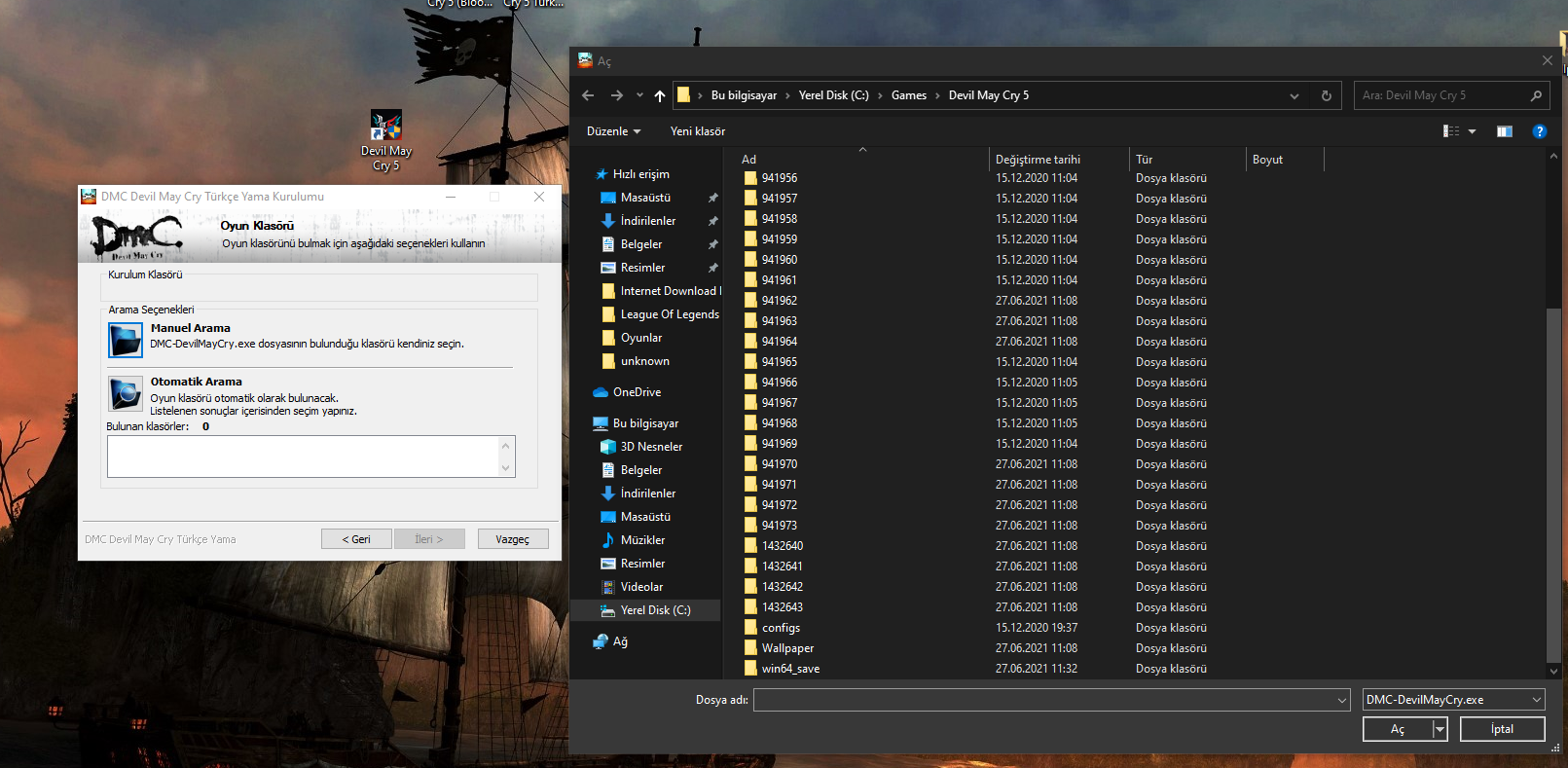
Task: Click the Otomatik Arama search icon
Action: [x=126, y=393]
